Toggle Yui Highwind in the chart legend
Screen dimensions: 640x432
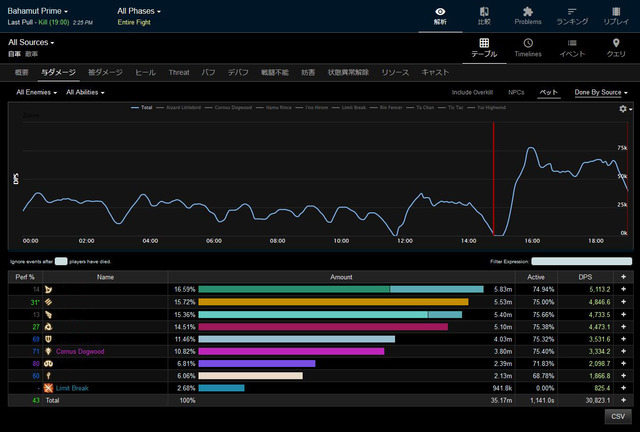tap(486, 108)
